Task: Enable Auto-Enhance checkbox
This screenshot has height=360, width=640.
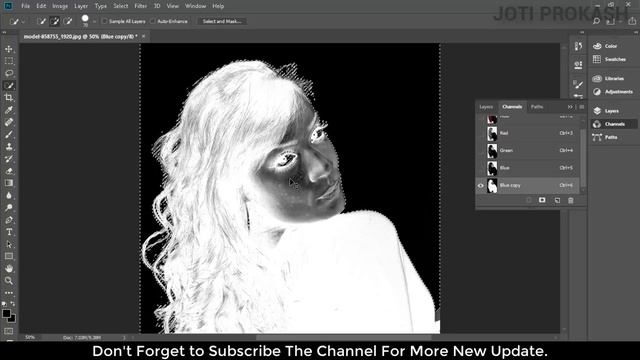Action: click(x=153, y=21)
